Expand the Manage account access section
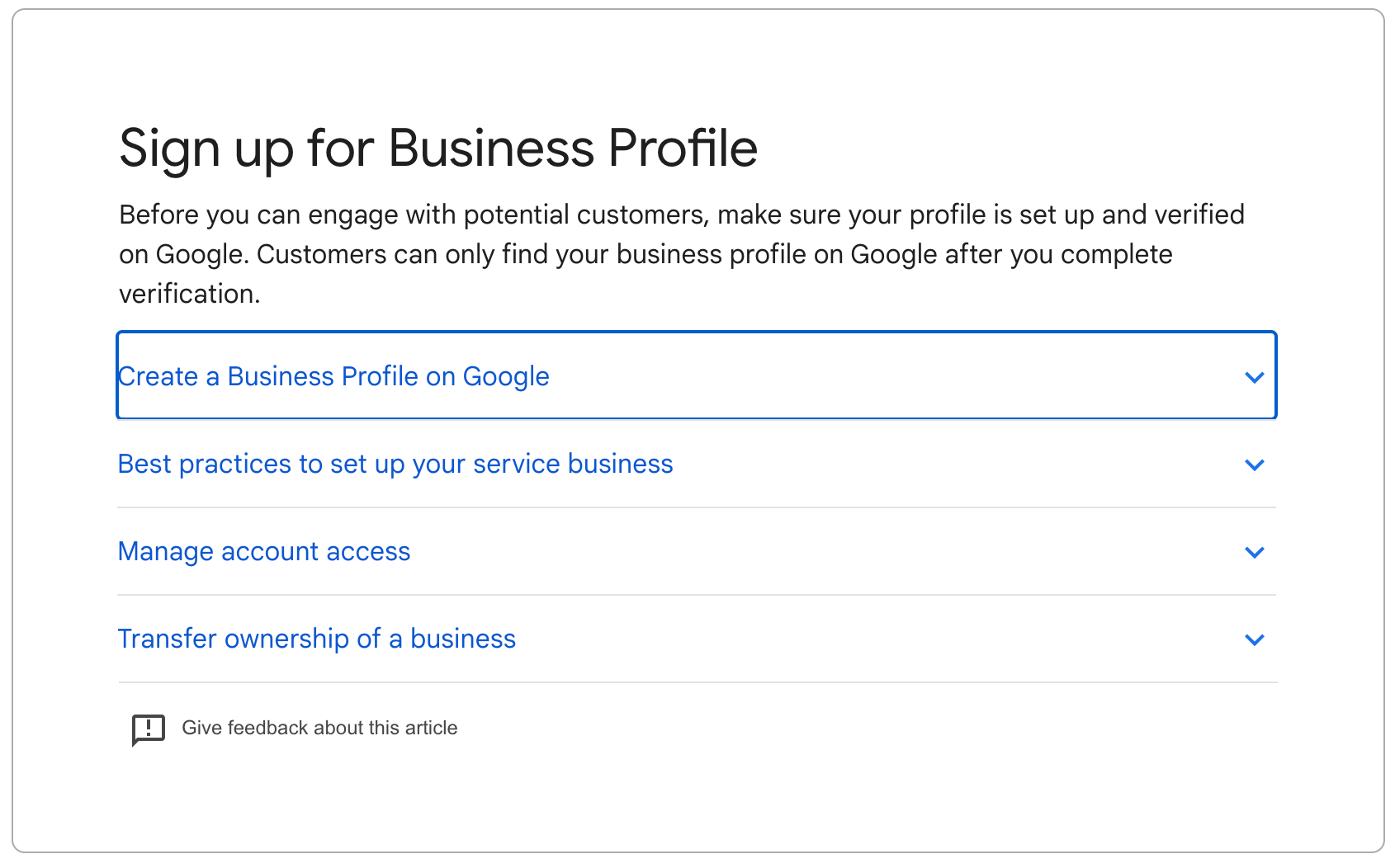Image resolution: width=1395 pixels, height=868 pixels. click(x=264, y=551)
